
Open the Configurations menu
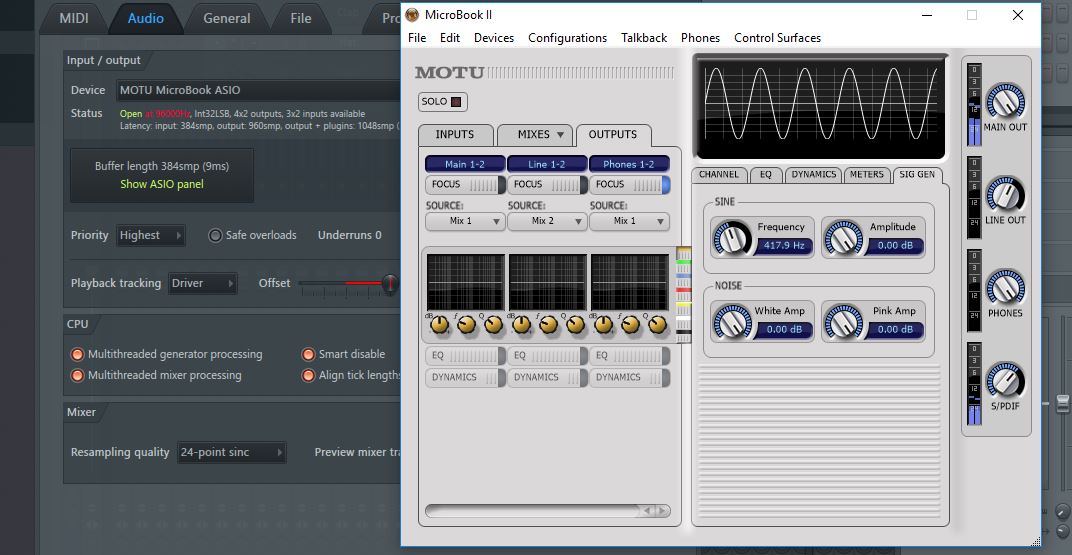point(567,38)
